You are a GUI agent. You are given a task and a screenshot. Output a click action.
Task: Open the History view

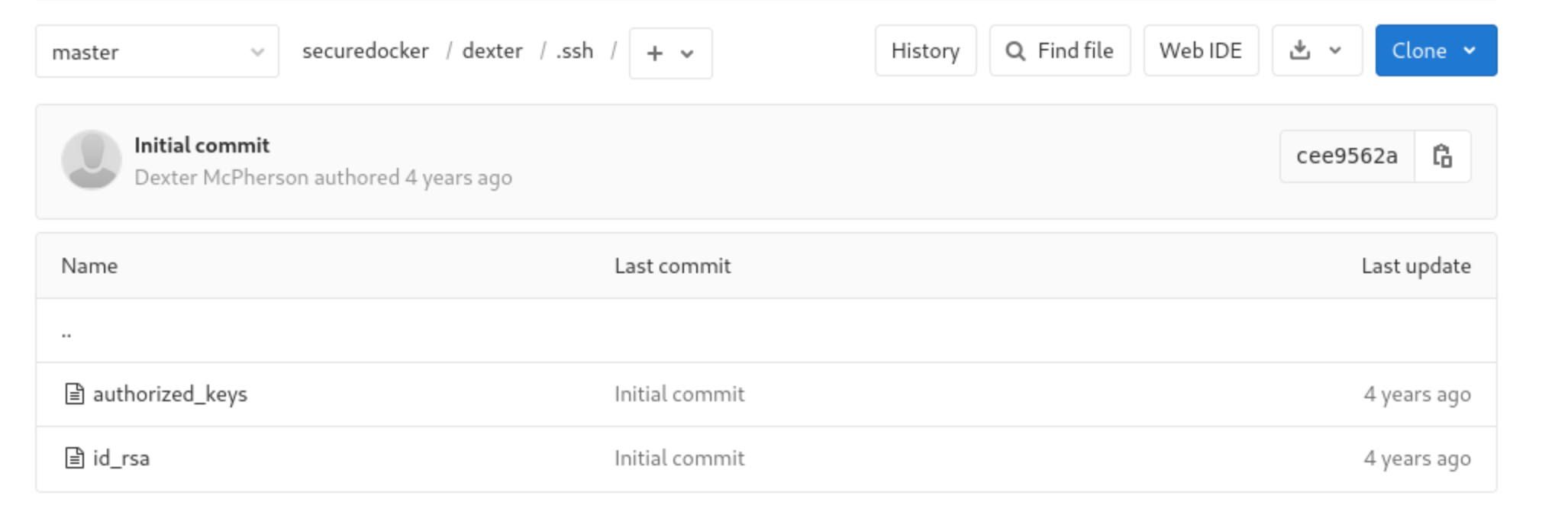tap(925, 50)
